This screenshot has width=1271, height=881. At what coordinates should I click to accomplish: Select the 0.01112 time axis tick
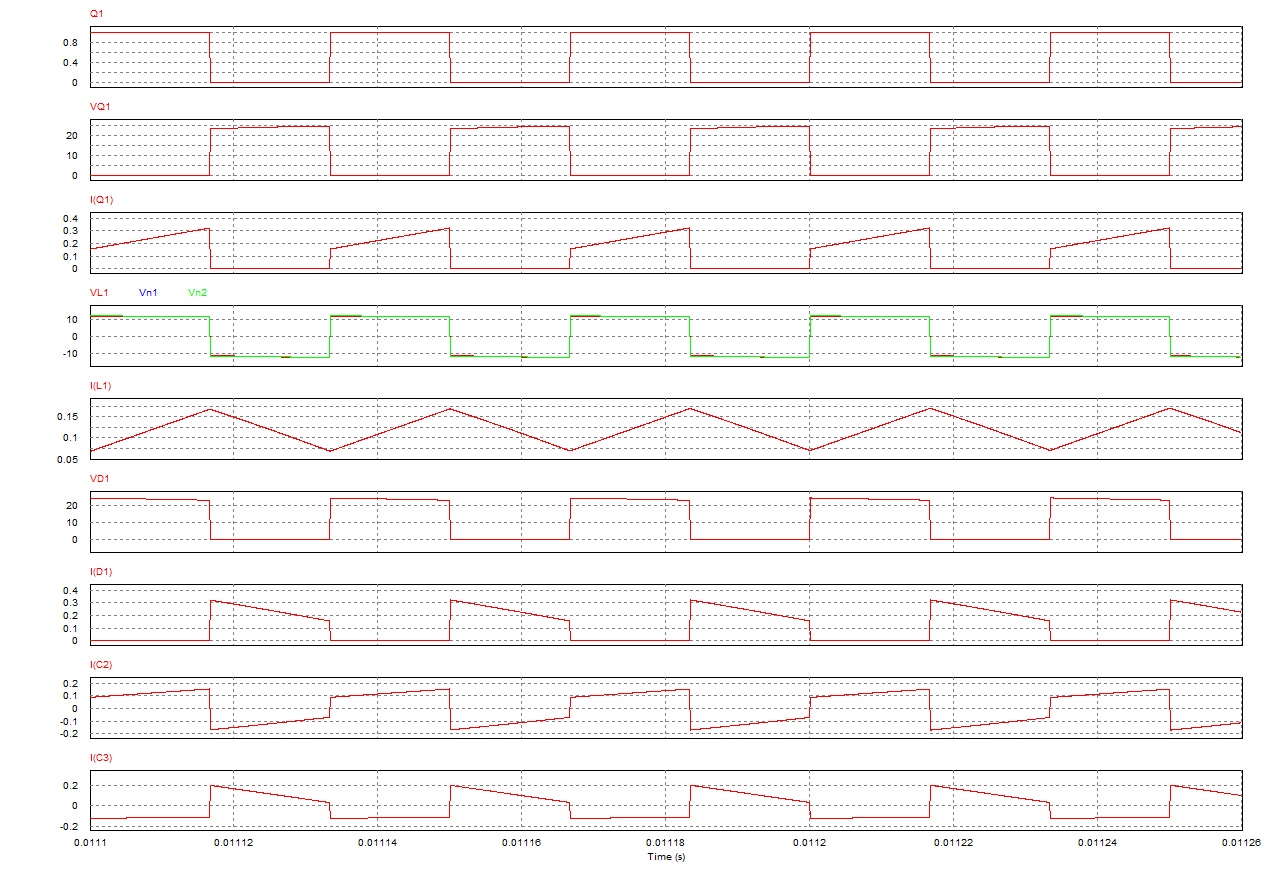coord(234,844)
